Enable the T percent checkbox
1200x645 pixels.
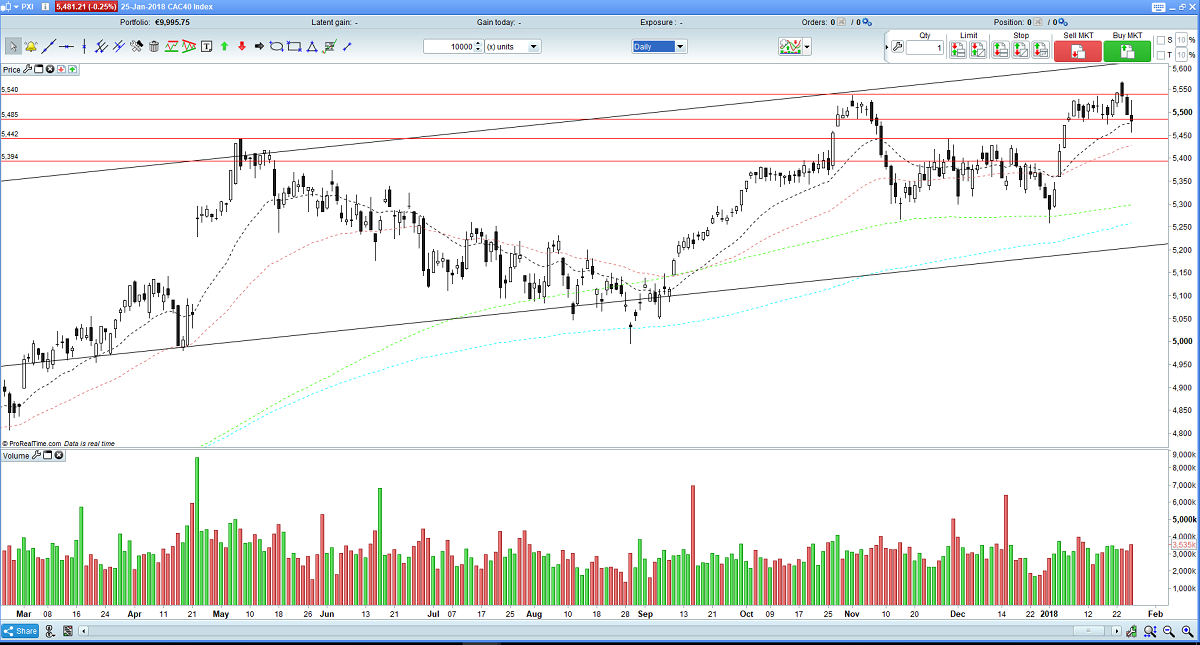1161,55
